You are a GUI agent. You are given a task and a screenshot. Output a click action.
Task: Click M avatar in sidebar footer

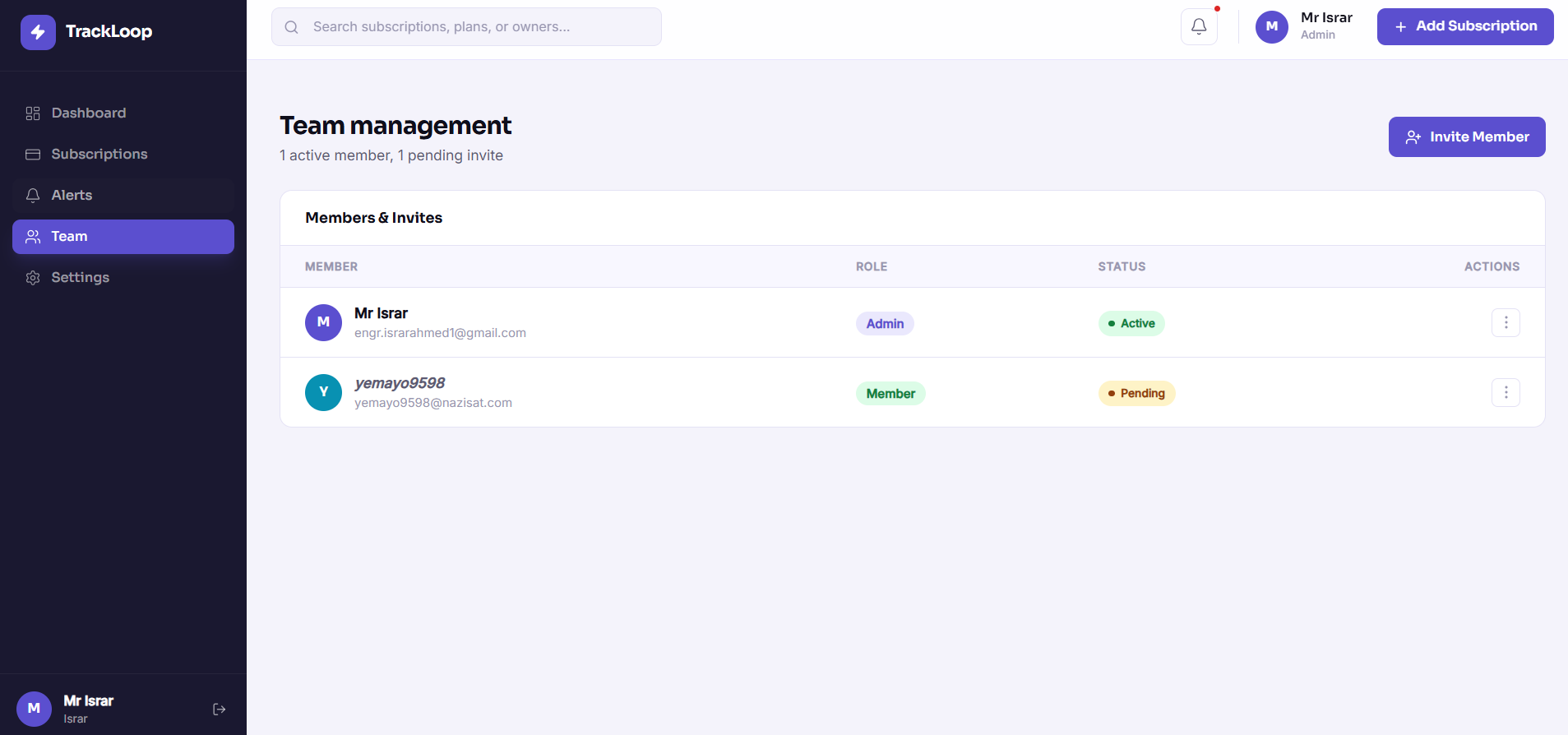point(34,708)
